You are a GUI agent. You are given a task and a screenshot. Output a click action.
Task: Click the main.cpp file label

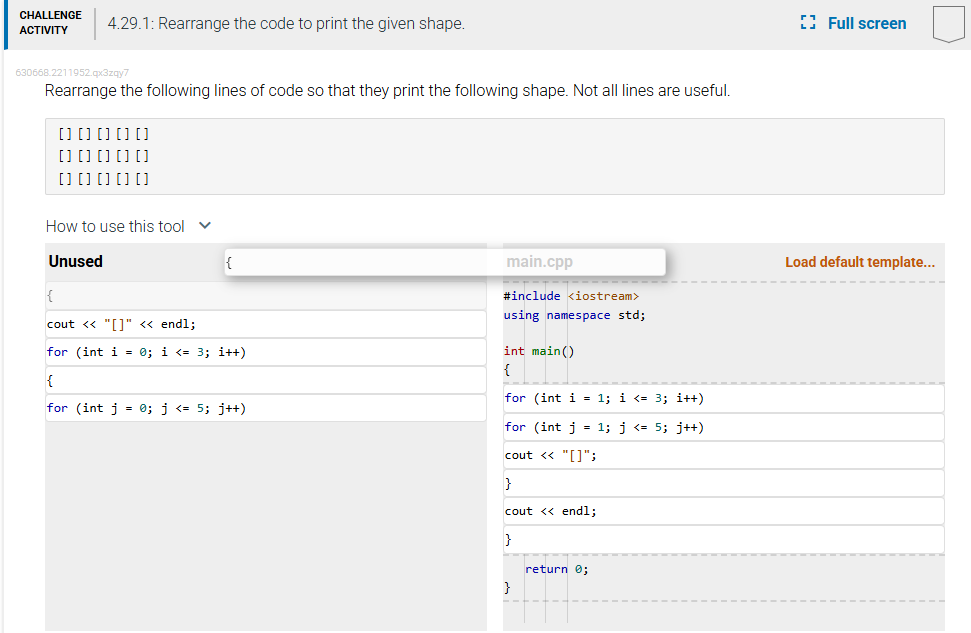click(x=539, y=261)
